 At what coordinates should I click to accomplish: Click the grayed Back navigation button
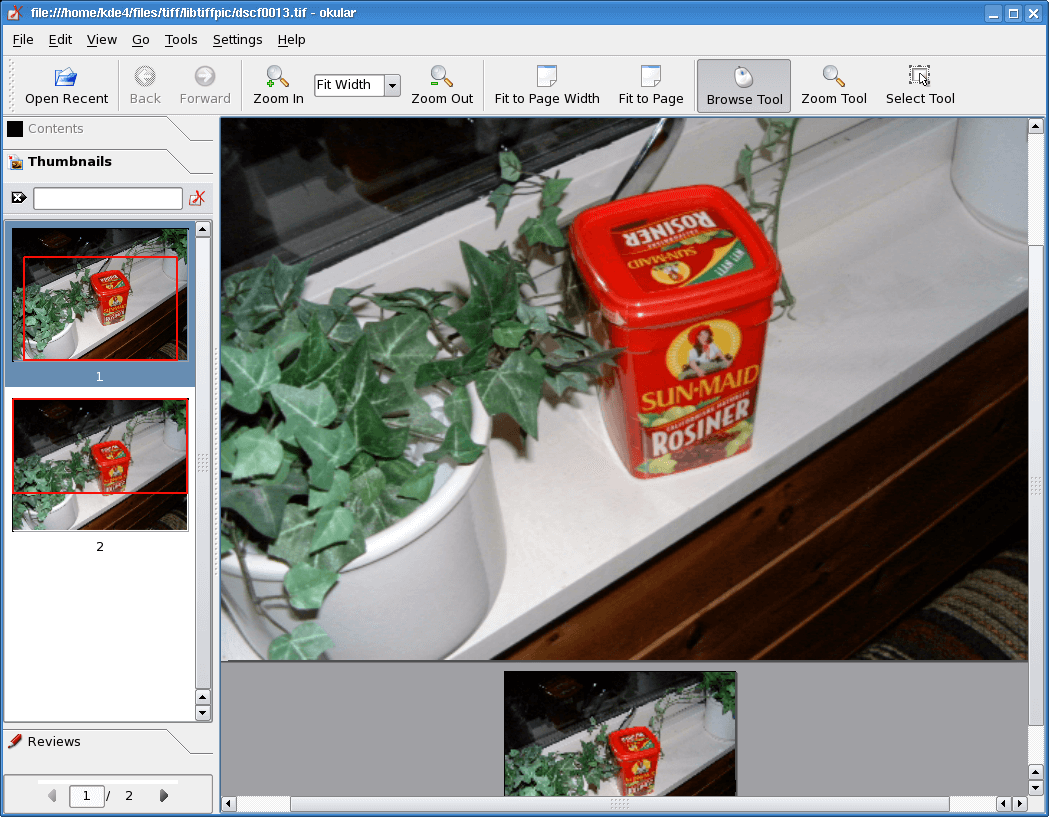[x=144, y=85]
